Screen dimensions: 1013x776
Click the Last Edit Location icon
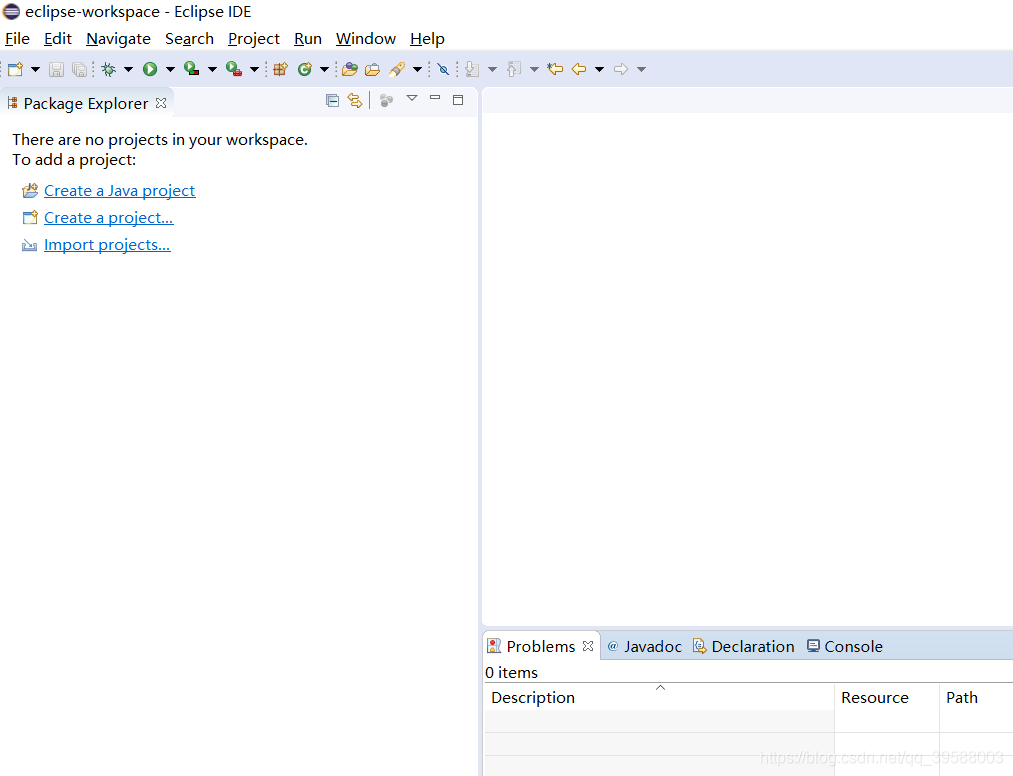pyautogui.click(x=555, y=68)
